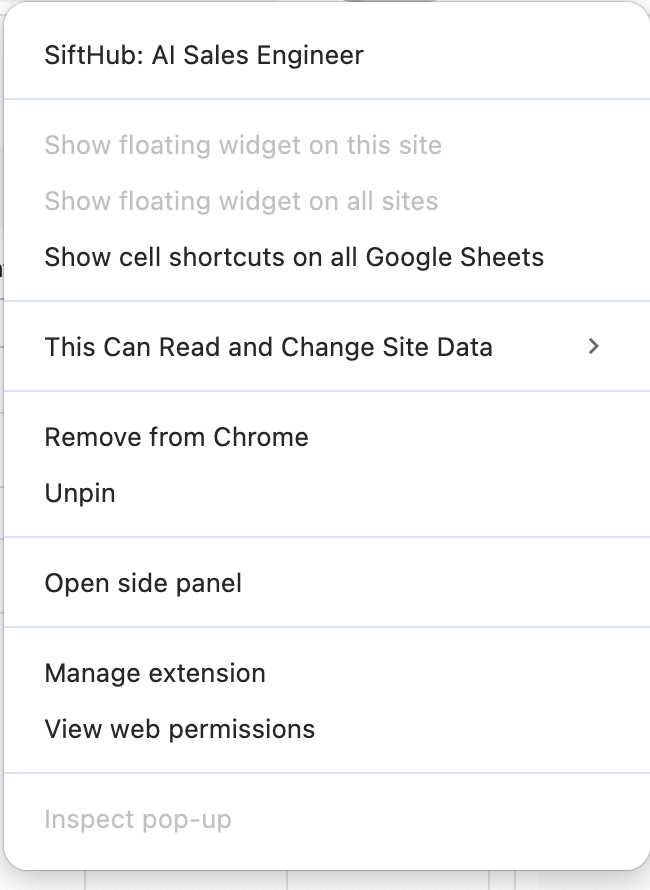Choose Remove from Chrome
This screenshot has width=650, height=890.
(176, 437)
